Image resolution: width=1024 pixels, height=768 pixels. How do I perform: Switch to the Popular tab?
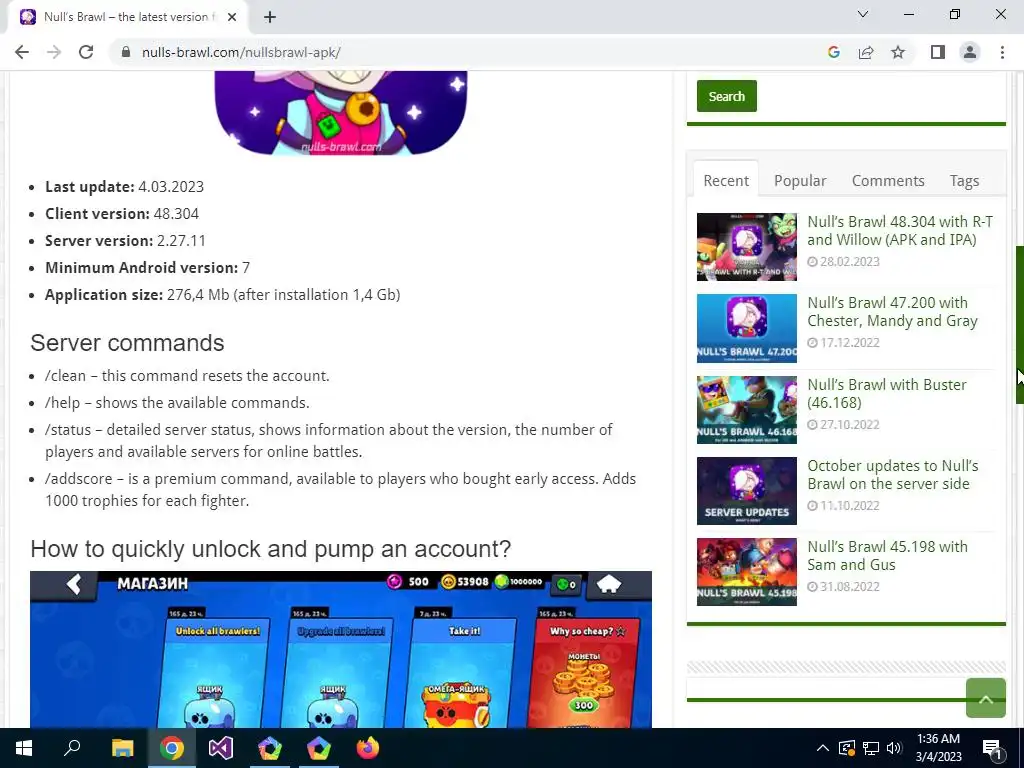click(800, 180)
